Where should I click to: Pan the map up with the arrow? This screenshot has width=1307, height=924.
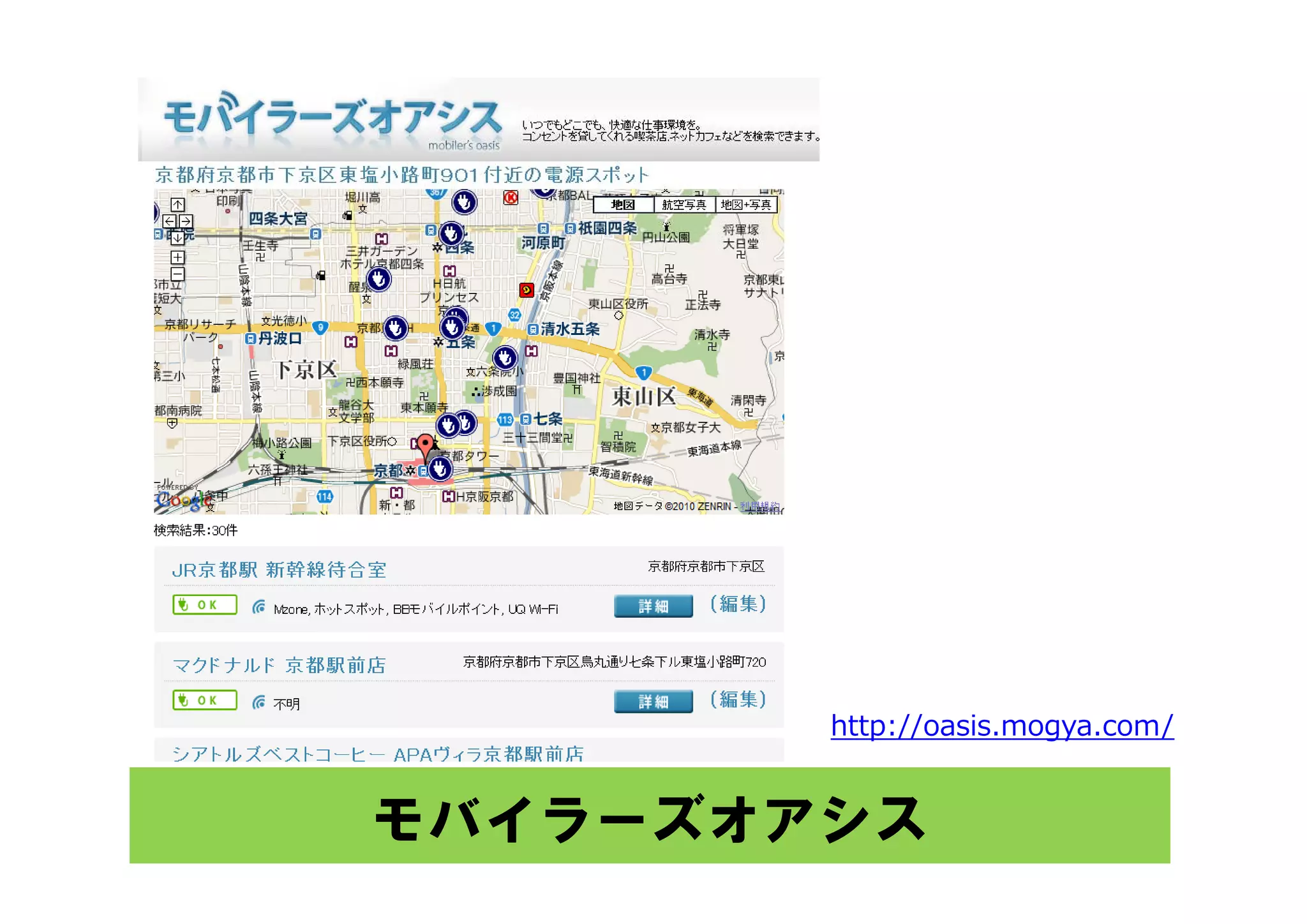[x=177, y=205]
